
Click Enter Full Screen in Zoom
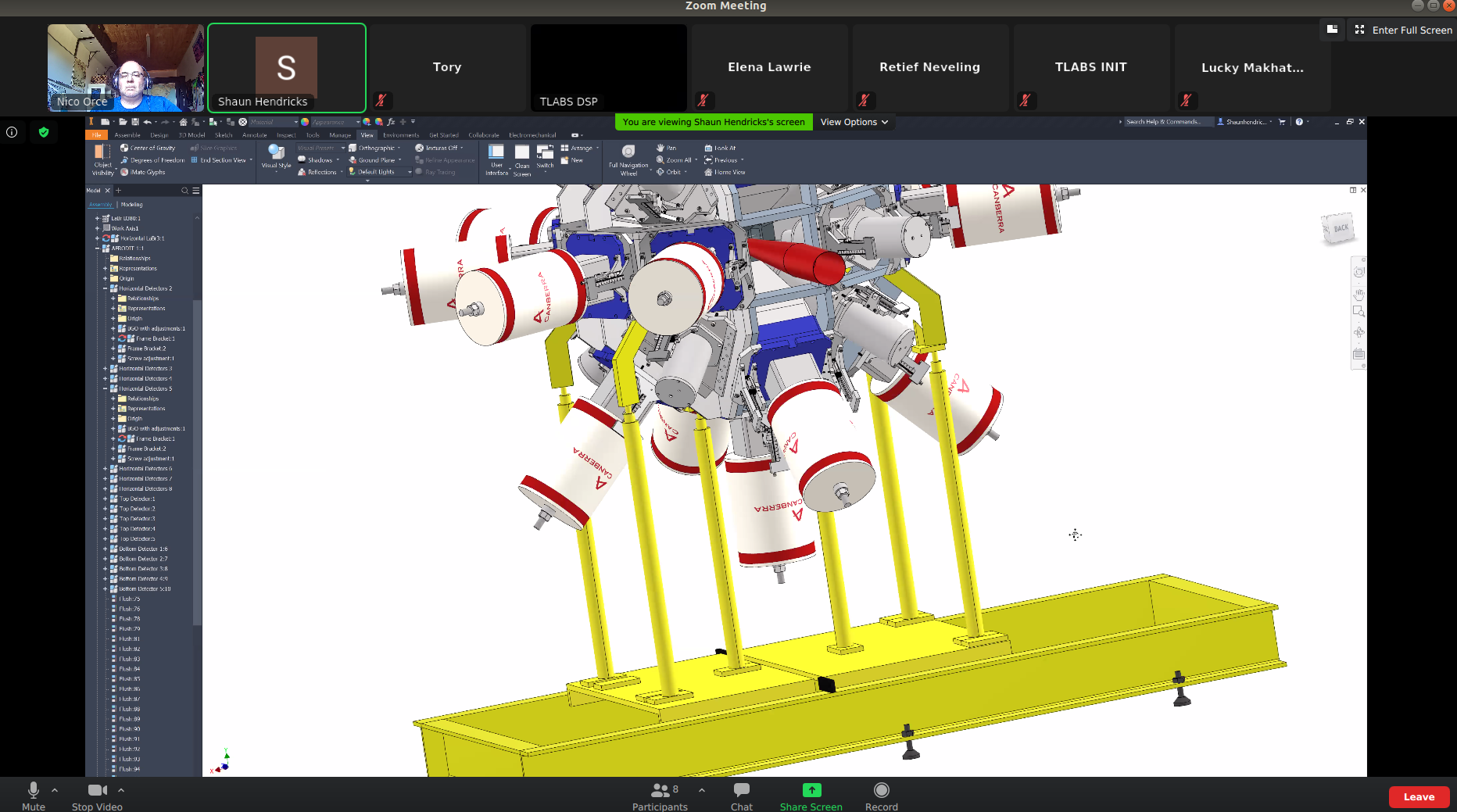pyautogui.click(x=1404, y=30)
